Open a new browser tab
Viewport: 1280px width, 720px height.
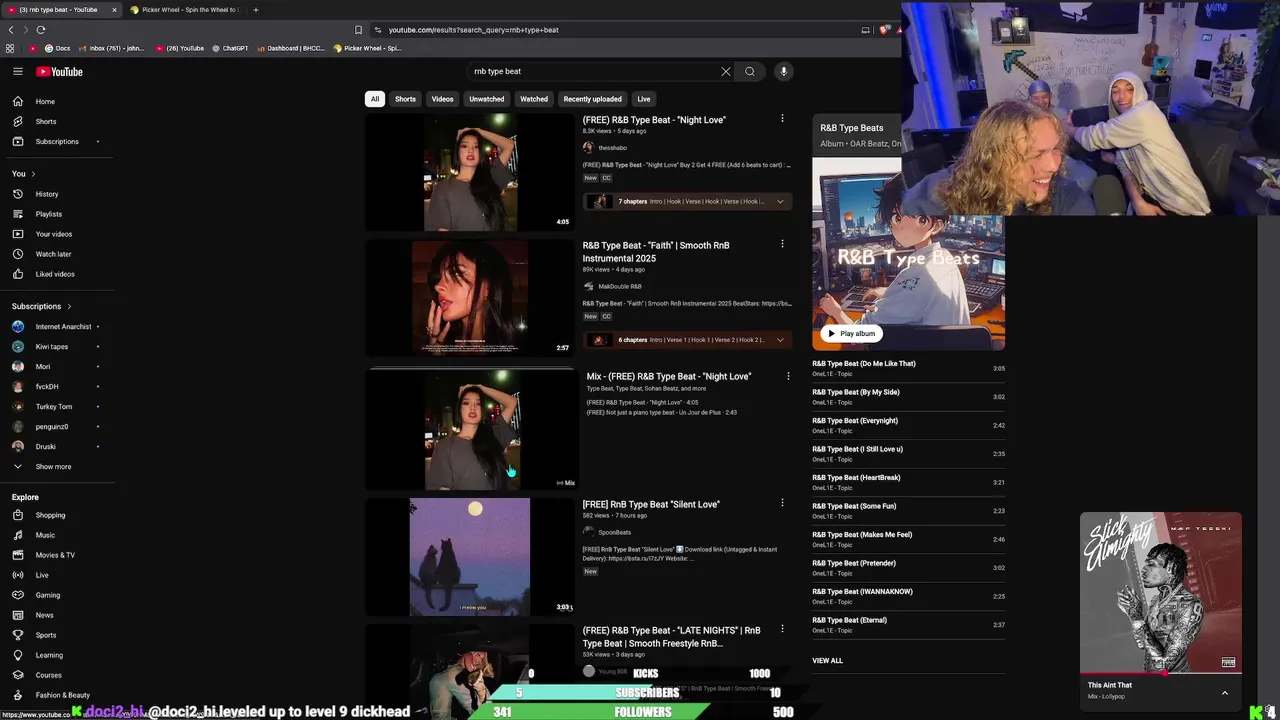tap(256, 10)
